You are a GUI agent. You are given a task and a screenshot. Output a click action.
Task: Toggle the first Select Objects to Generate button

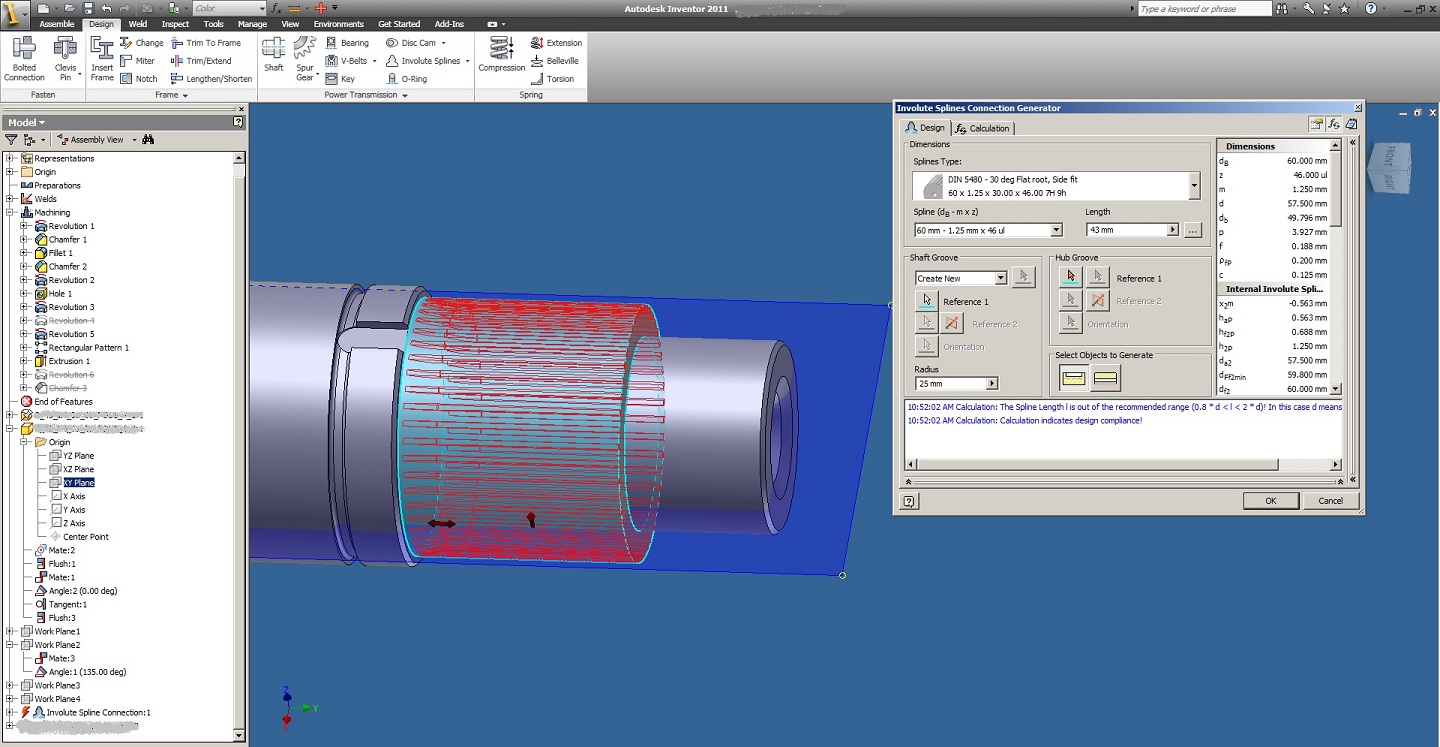(x=1073, y=378)
